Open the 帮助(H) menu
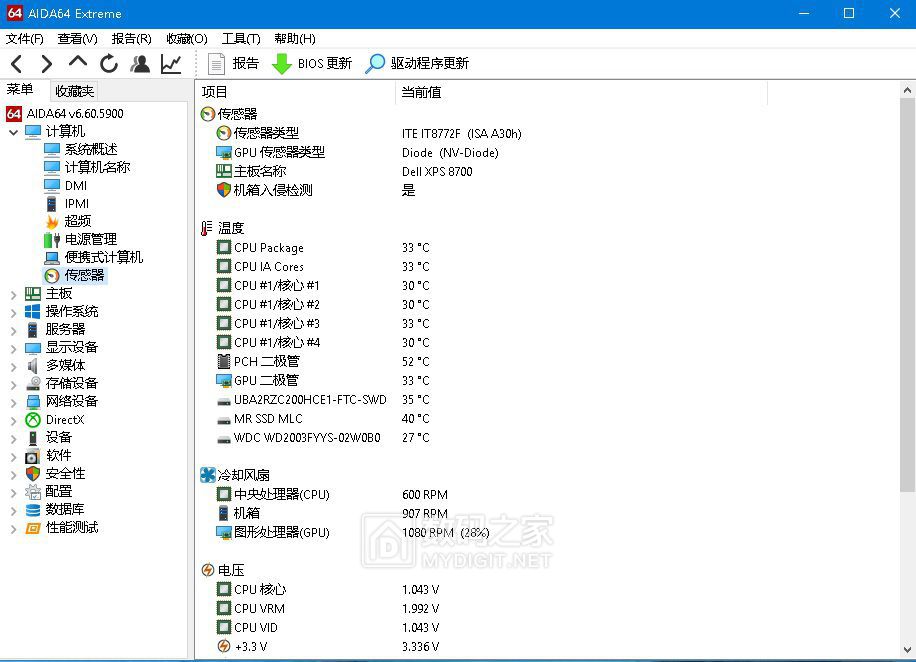 coord(295,39)
